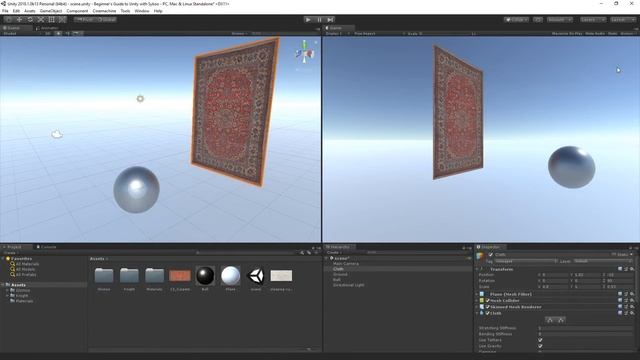The image size is (640, 360).
Task: Click the Cloth GameObject cube icon in Inspector
Action: click(480, 256)
